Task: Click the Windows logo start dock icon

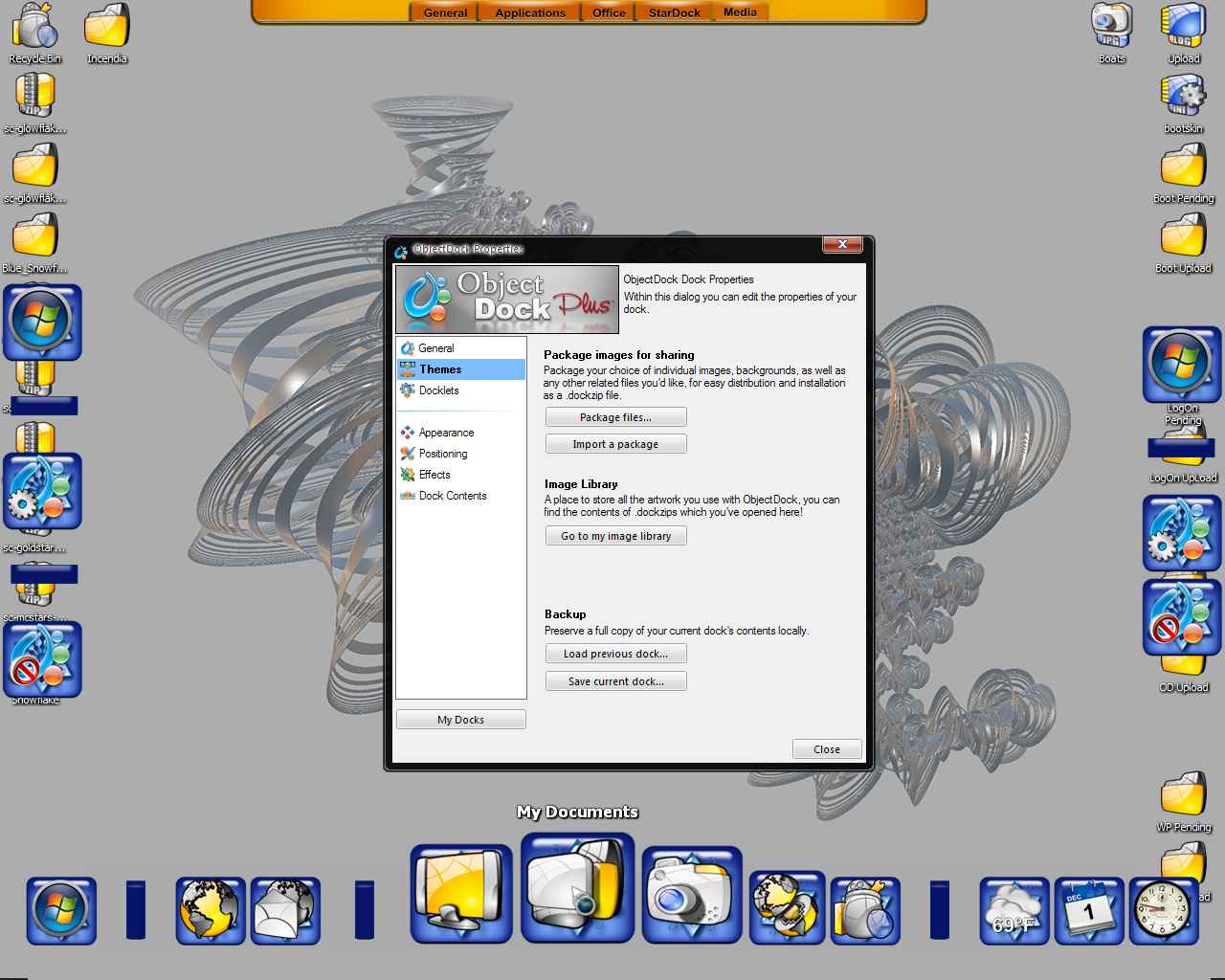Action: (x=61, y=911)
